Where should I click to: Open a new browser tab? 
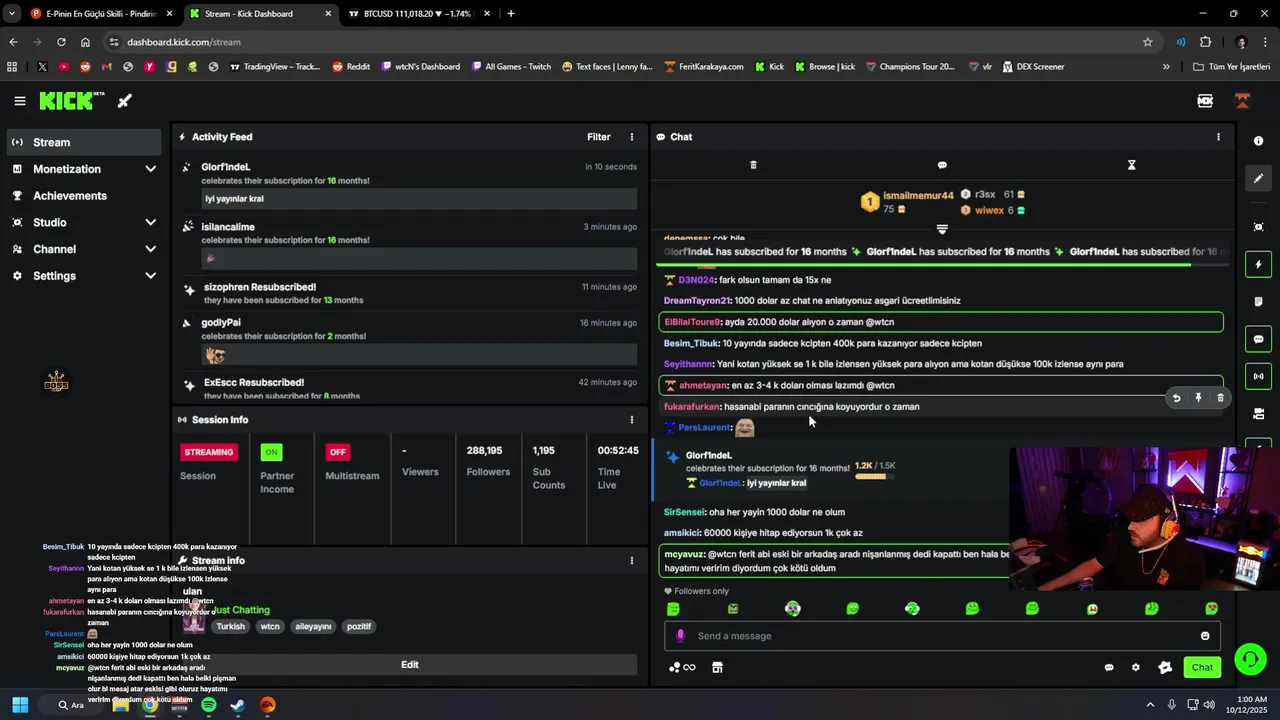coord(511,14)
